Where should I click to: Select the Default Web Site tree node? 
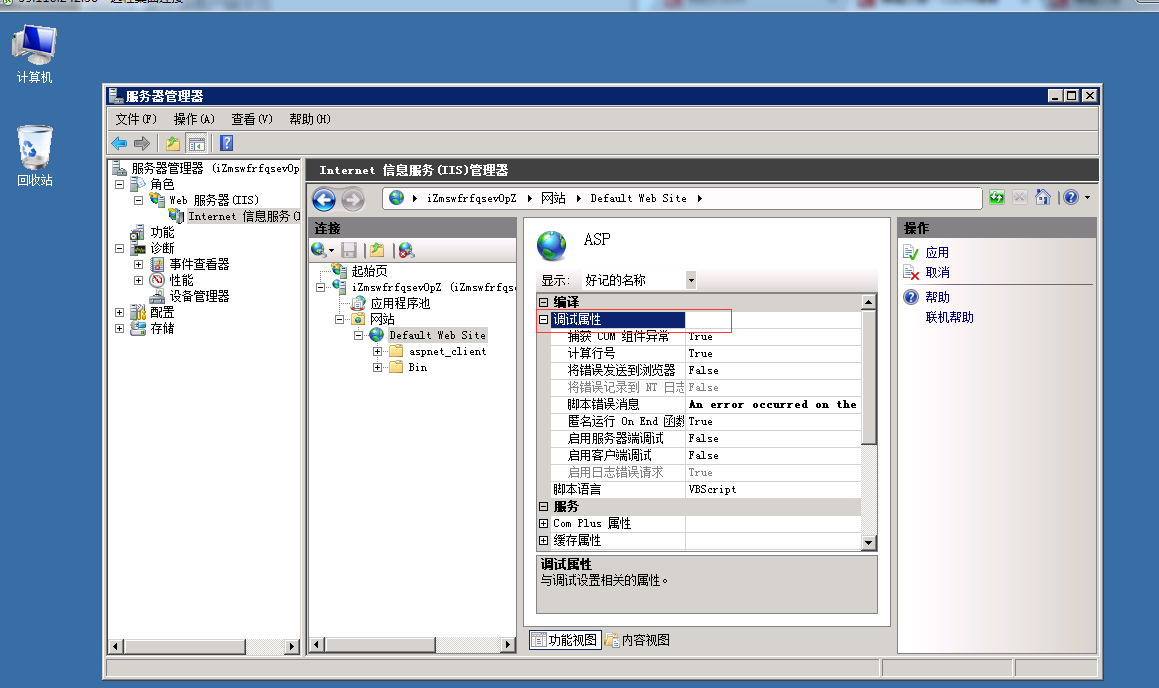pyautogui.click(x=437, y=336)
